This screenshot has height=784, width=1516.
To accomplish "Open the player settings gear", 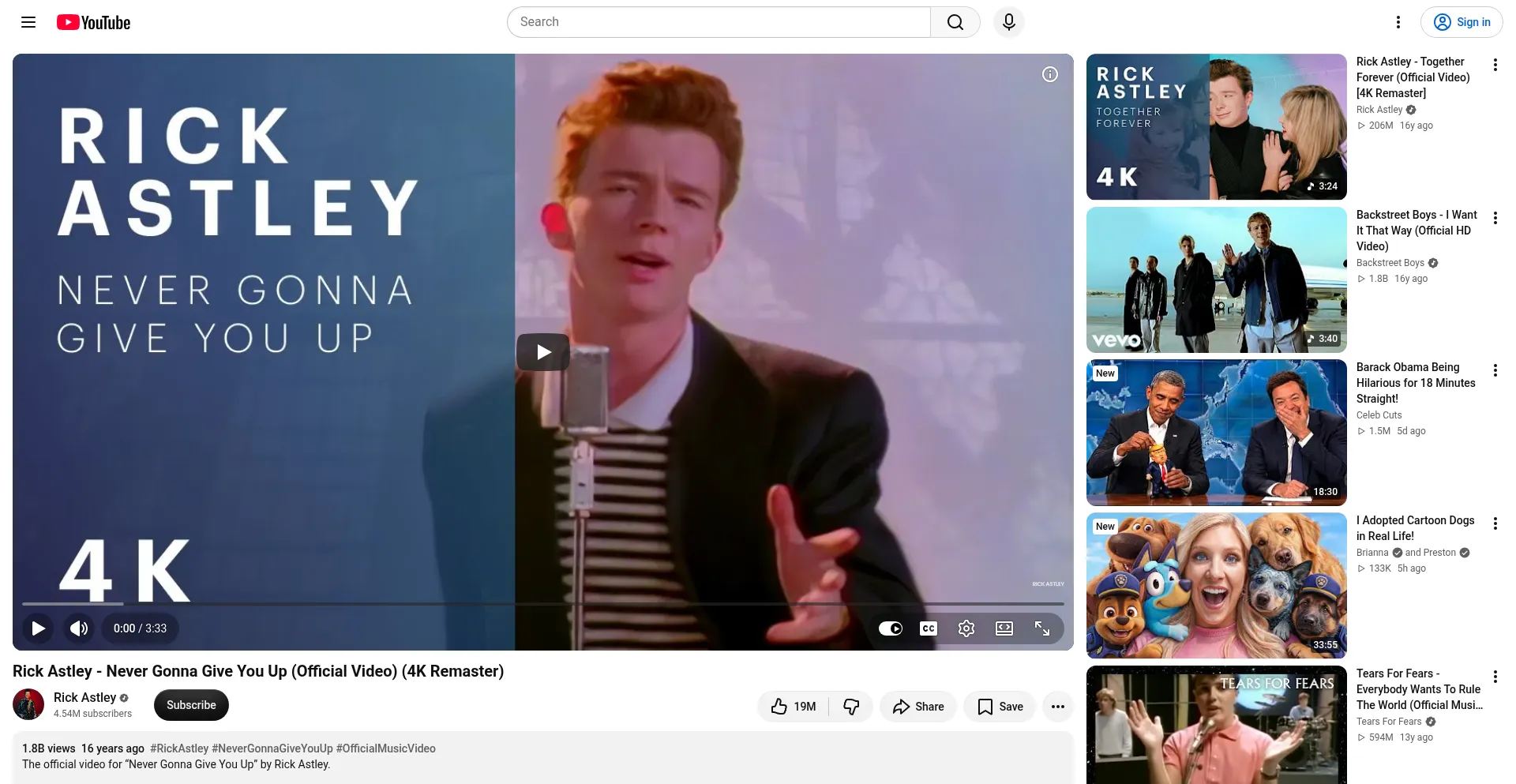I will click(x=966, y=628).
